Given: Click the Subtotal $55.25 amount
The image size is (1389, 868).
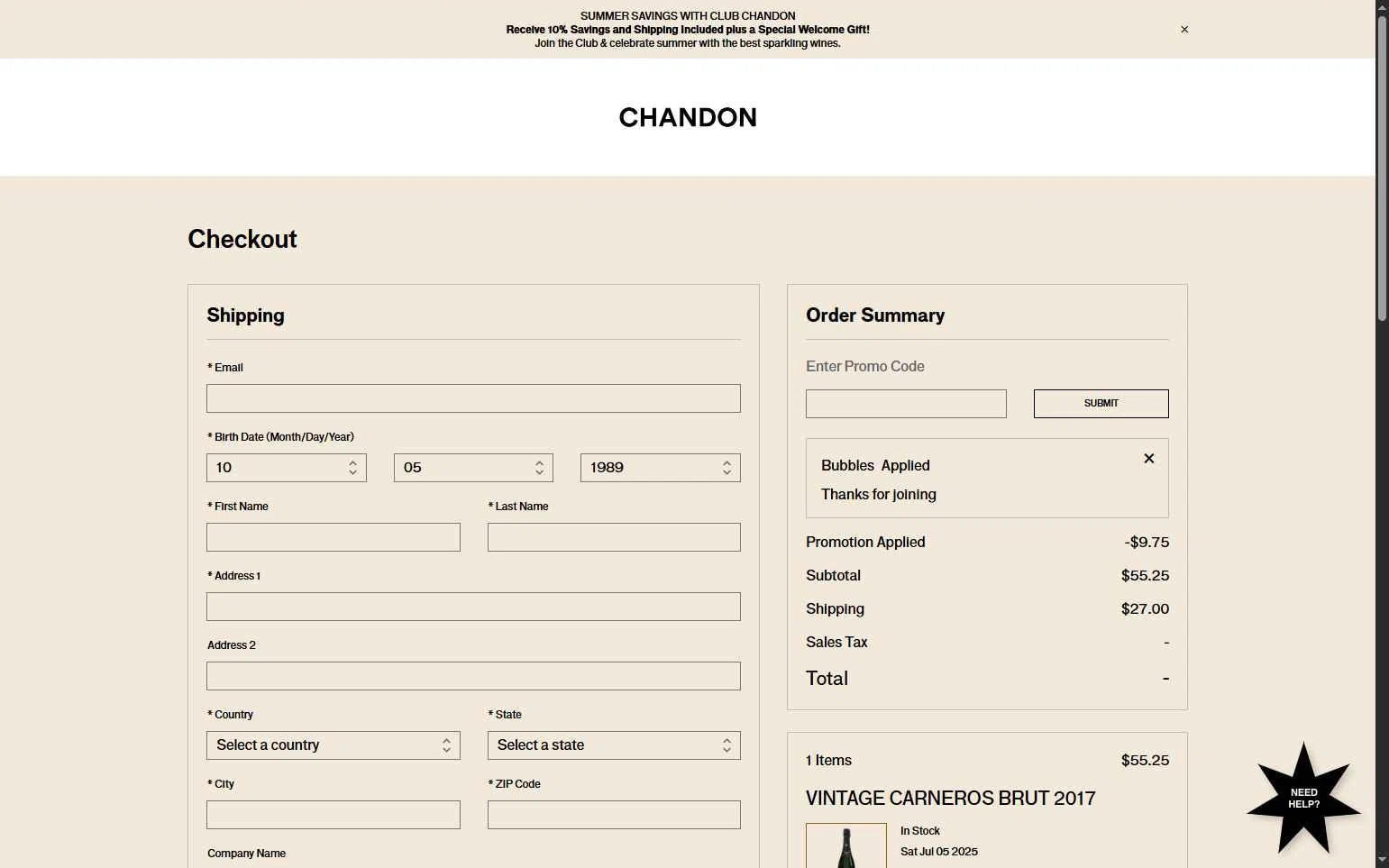Looking at the screenshot, I should [1145, 576].
